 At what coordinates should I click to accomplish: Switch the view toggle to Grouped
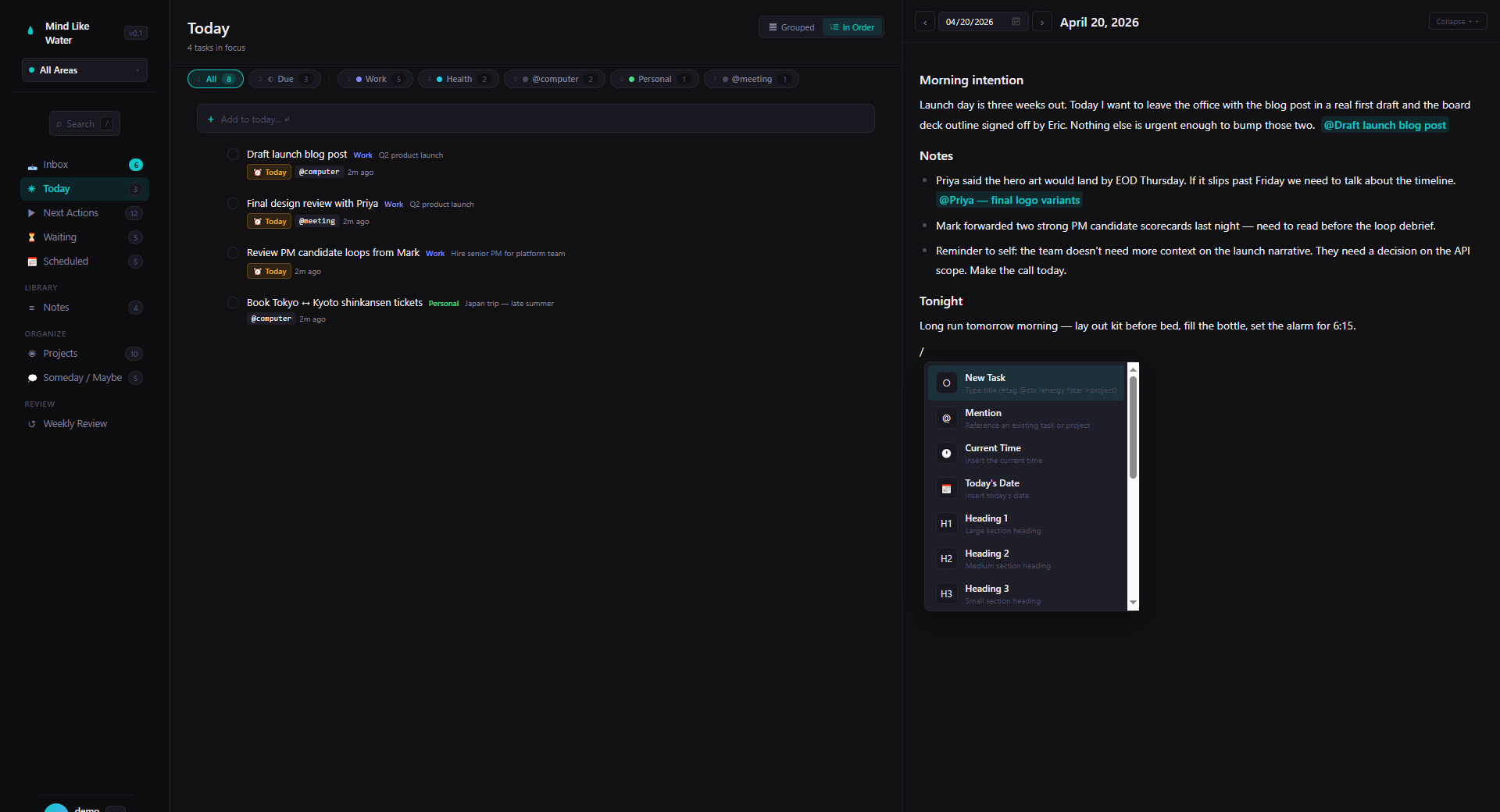[x=791, y=27]
